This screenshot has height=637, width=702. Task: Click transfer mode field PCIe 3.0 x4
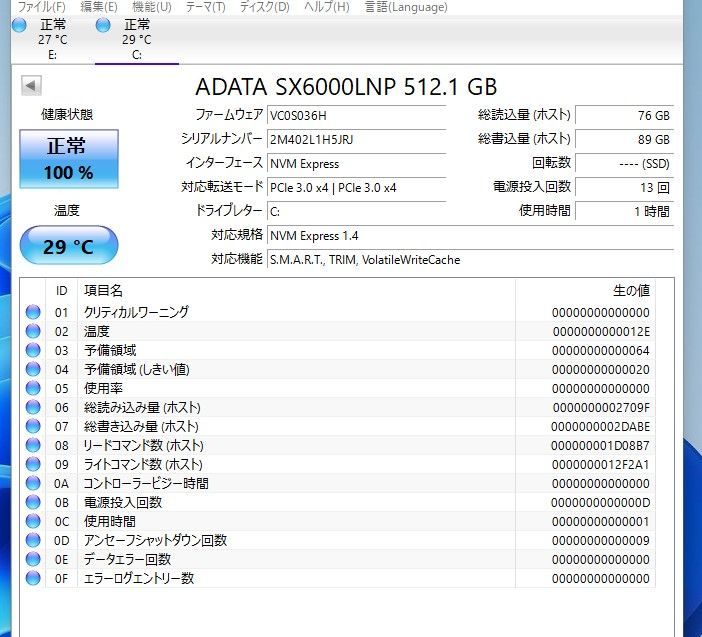tap(356, 188)
